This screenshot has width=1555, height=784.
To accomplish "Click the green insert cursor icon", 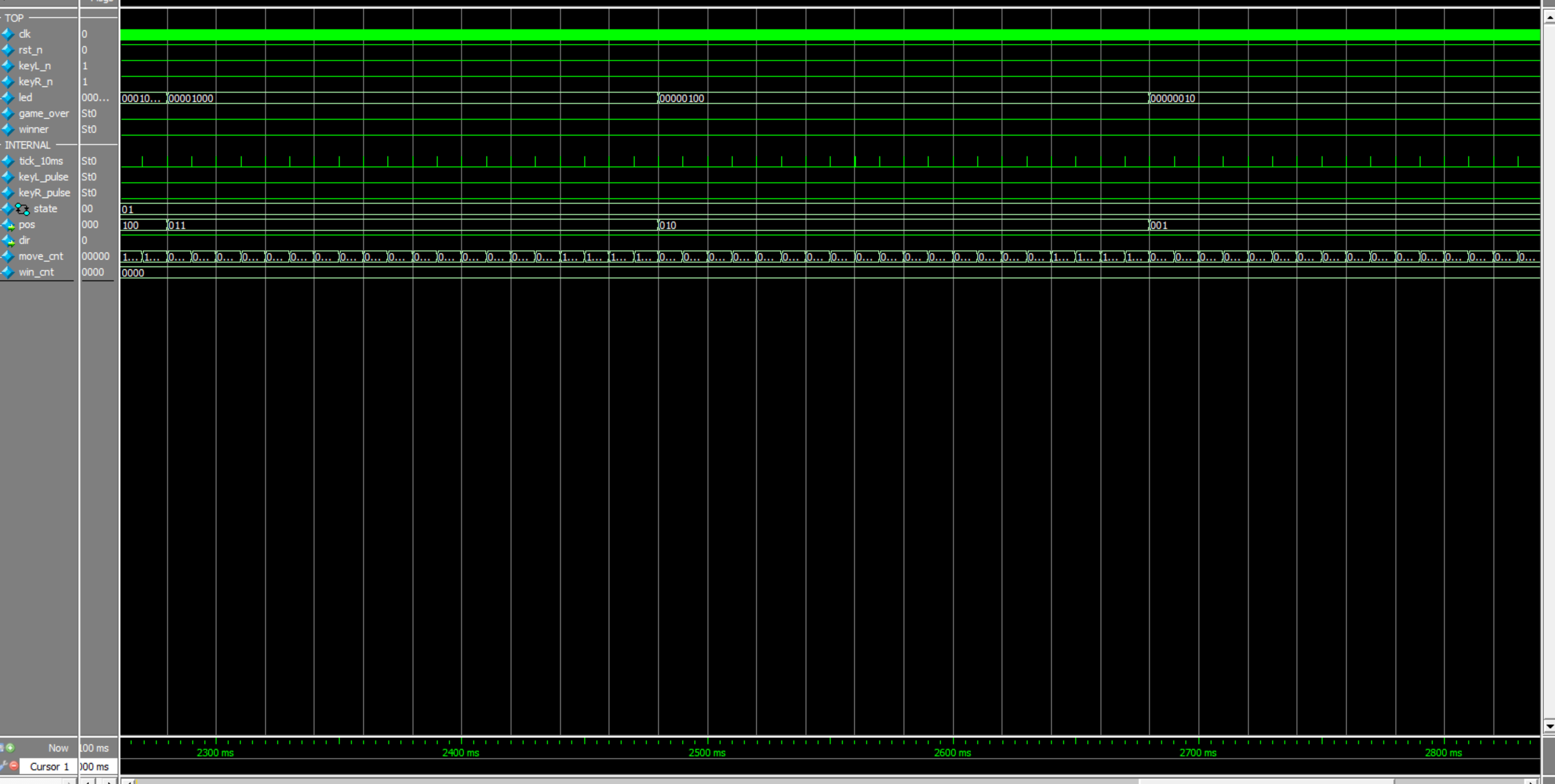I will coord(10,748).
